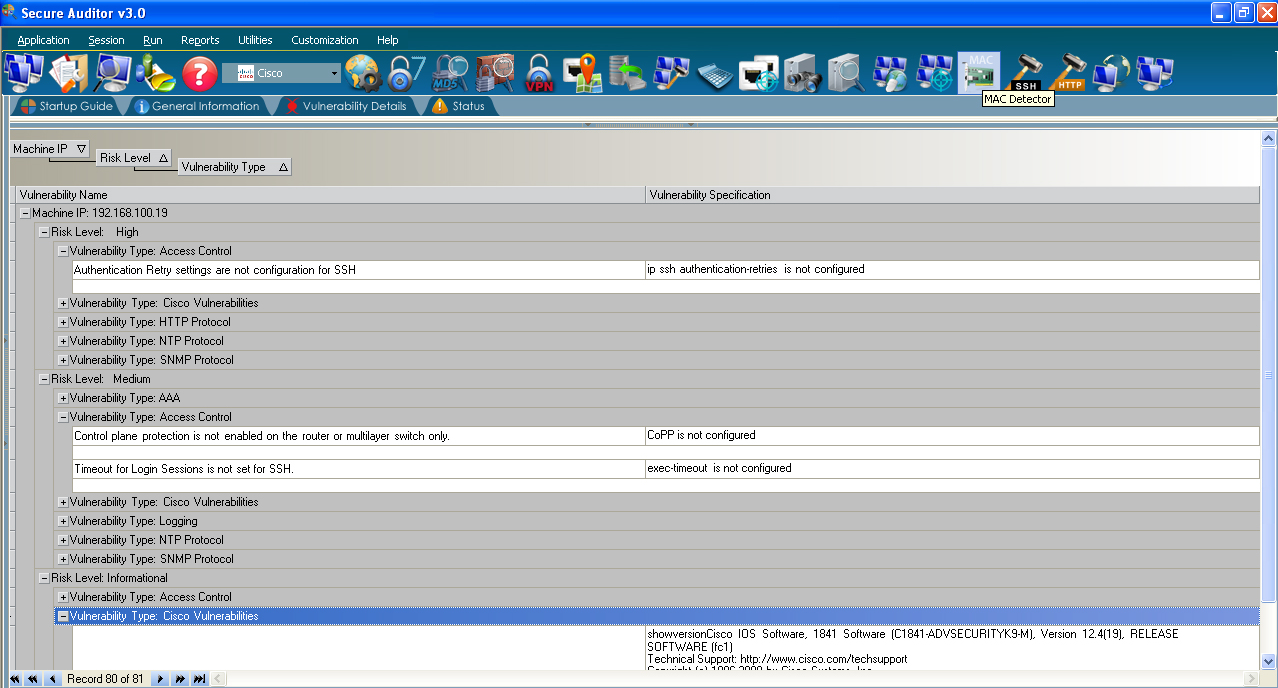Open the Application menu

point(44,40)
